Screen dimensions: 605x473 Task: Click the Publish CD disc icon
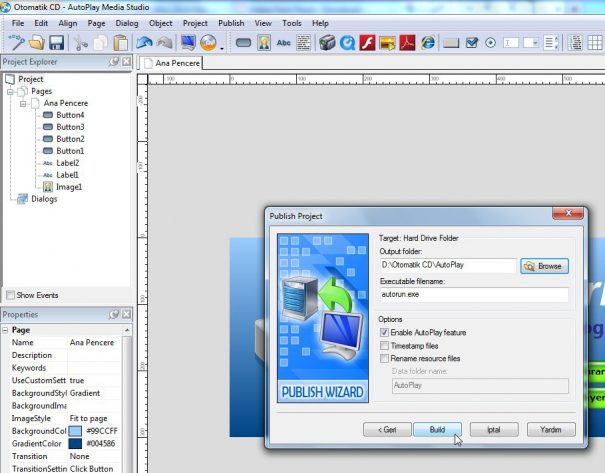208,42
